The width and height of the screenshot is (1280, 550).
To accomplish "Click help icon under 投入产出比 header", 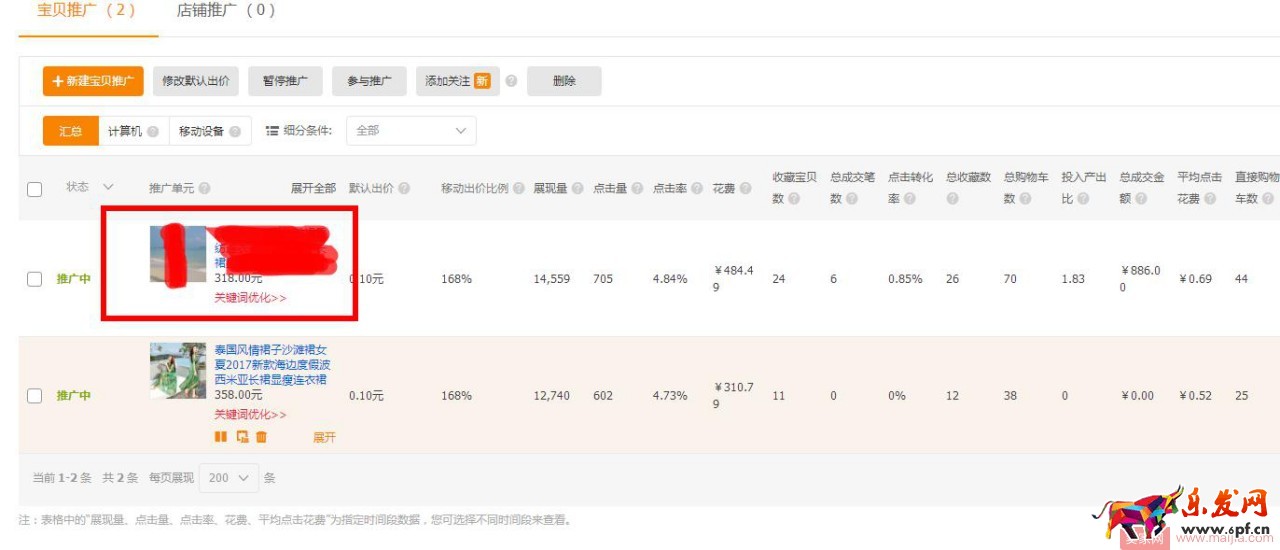I will tap(1083, 199).
